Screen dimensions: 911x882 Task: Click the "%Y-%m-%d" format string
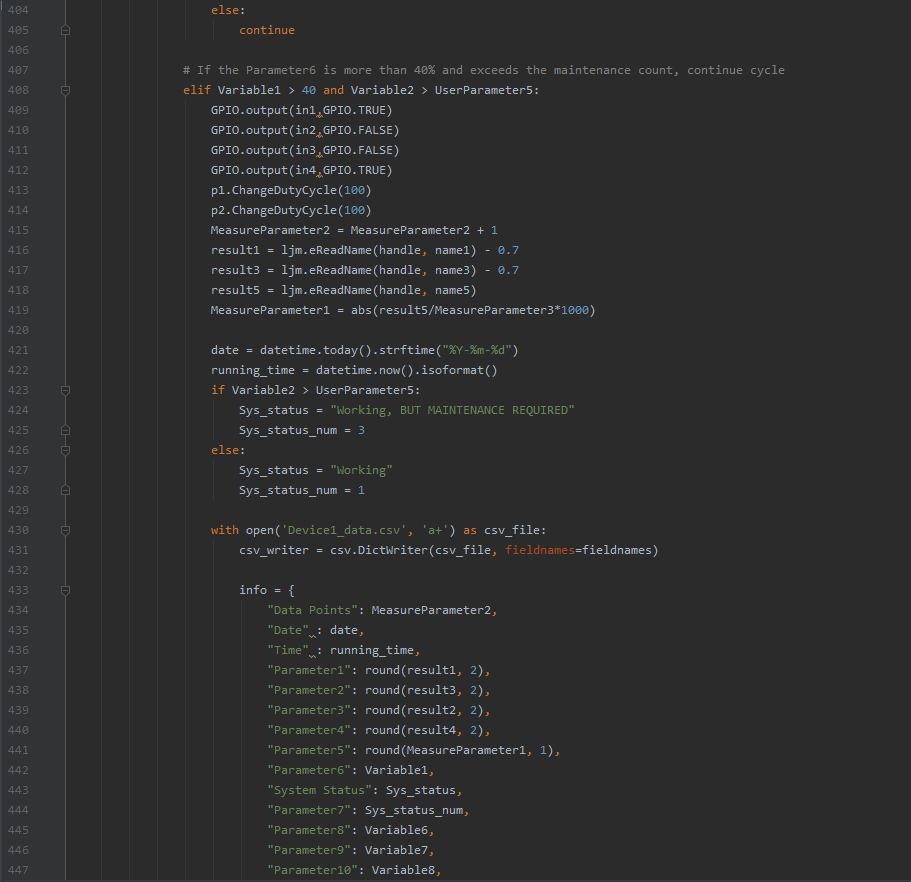pyautogui.click(x=476, y=350)
